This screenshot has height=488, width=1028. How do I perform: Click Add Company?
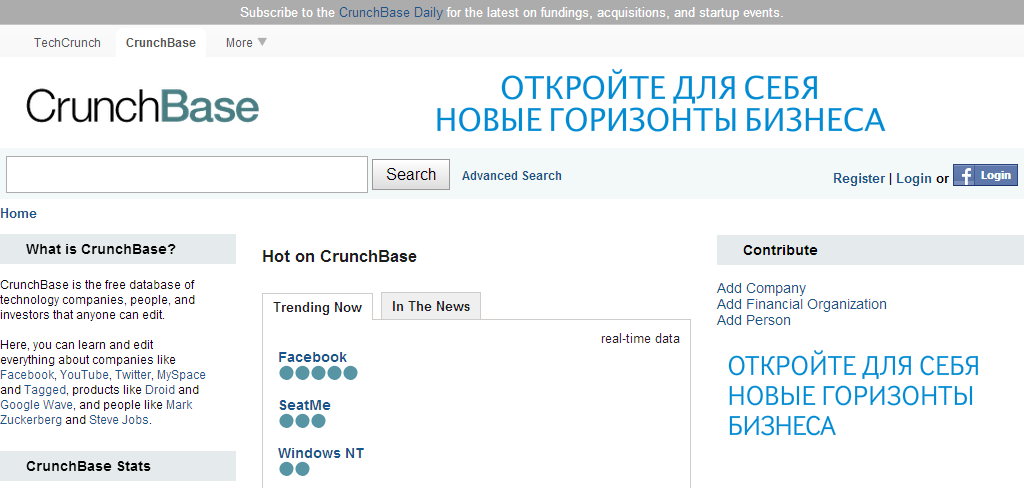coord(761,289)
